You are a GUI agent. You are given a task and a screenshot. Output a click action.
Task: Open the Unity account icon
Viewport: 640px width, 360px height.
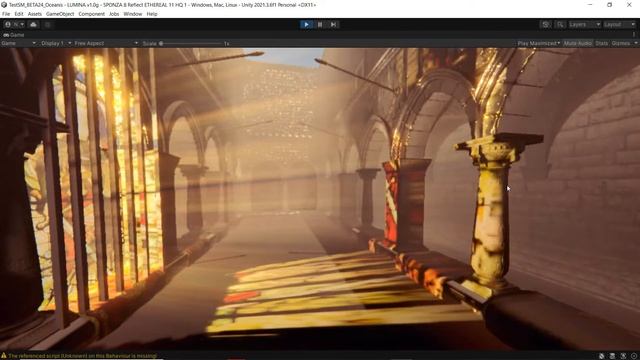[x=8, y=24]
